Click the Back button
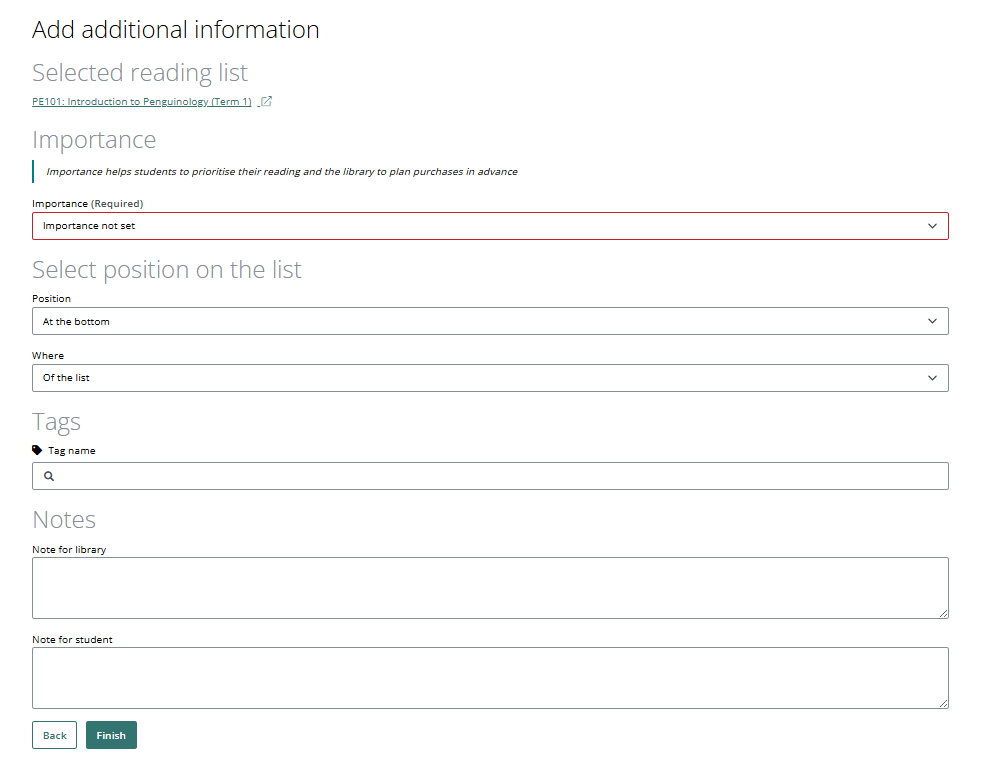Screen dimensions: 997x777 click(54, 734)
